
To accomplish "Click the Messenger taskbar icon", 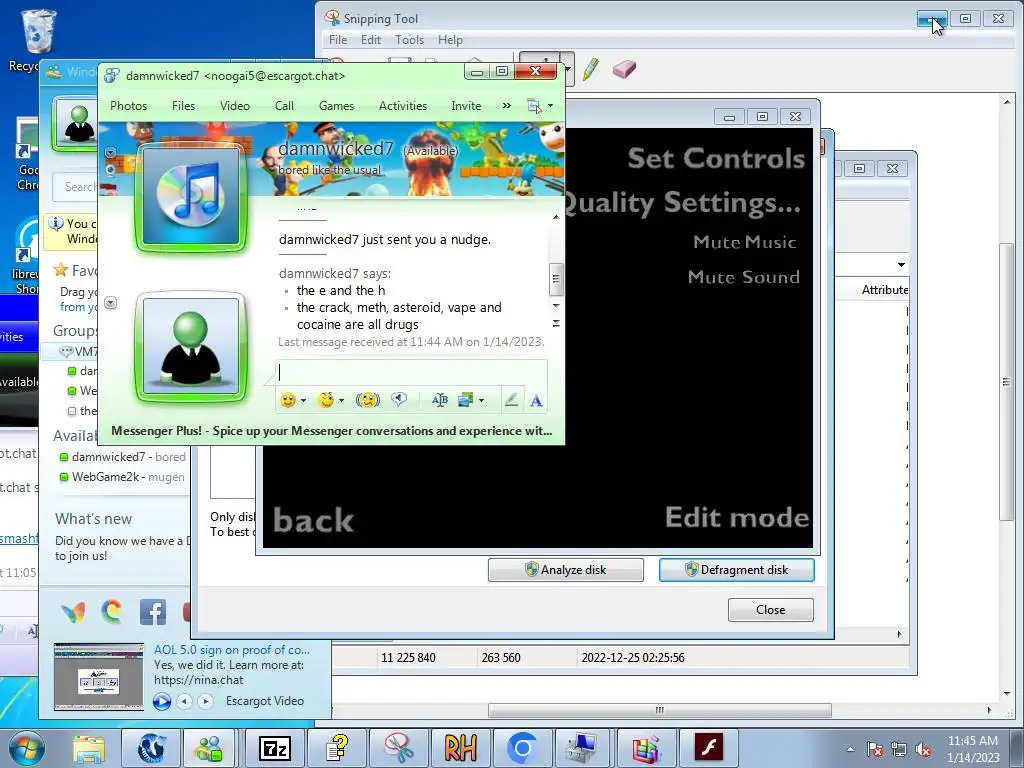I will click(x=210, y=749).
